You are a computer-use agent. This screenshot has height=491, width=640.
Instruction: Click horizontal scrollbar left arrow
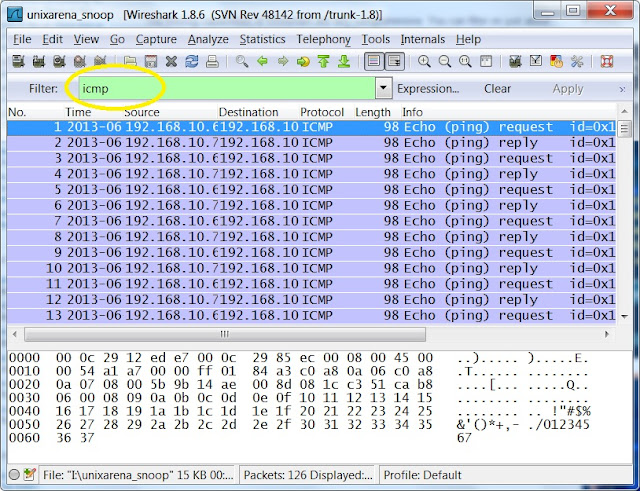click(15, 334)
